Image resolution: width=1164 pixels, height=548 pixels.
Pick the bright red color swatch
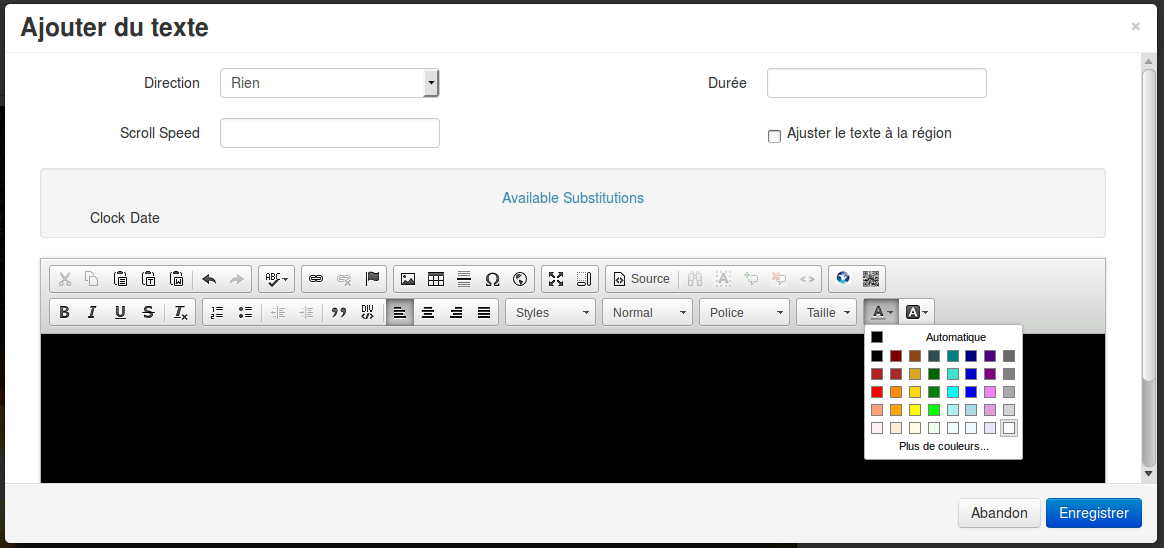point(877,392)
